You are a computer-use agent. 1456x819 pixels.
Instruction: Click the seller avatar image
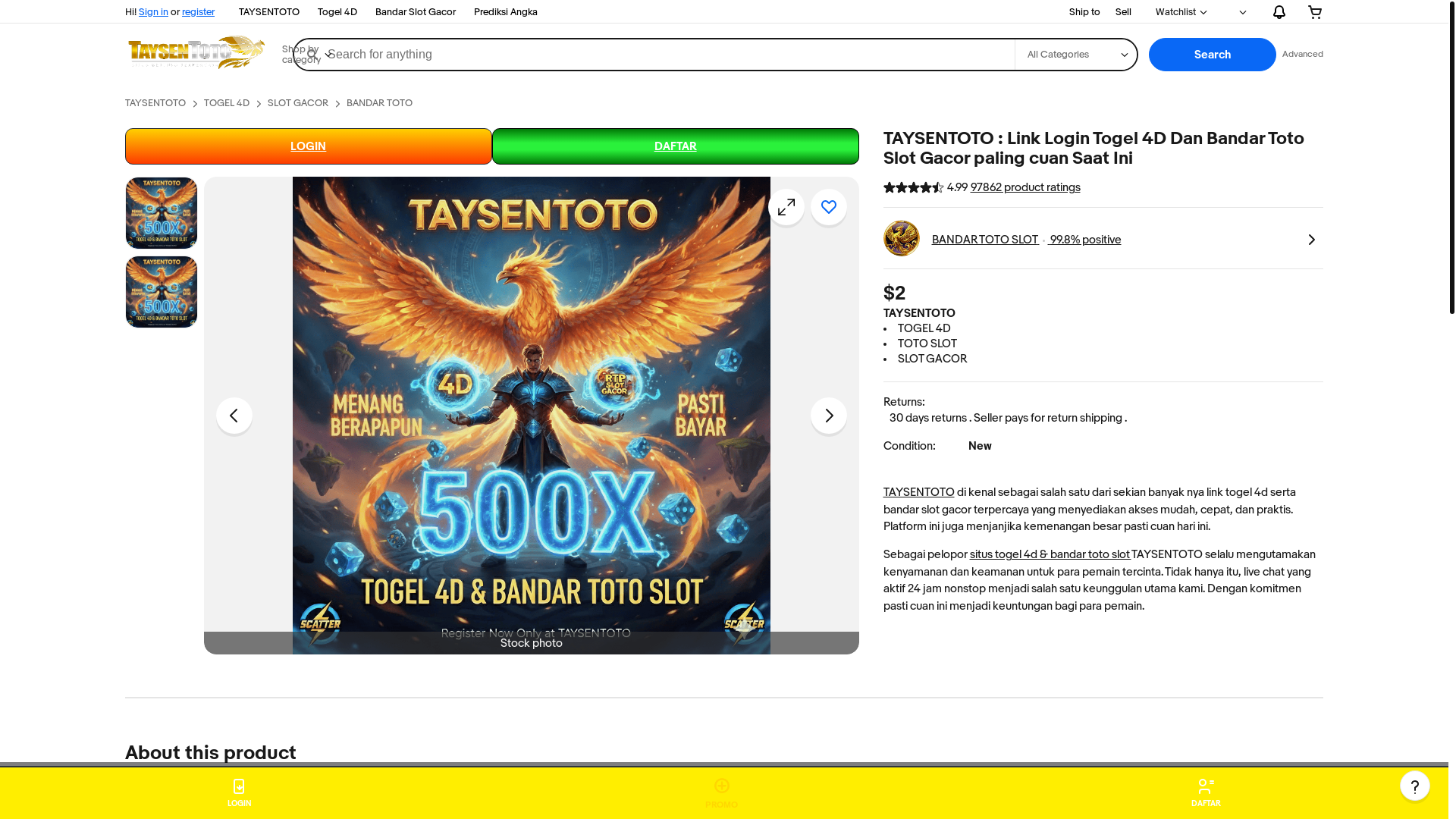tap(902, 238)
